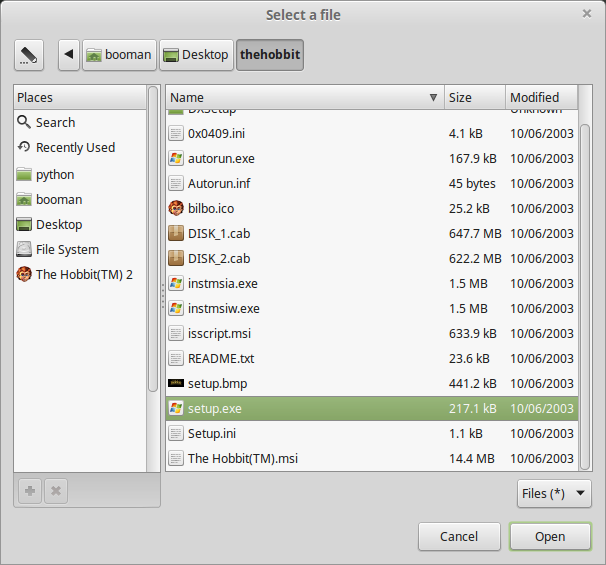Select autorun.exe file
The image size is (606, 565).
pos(372,159)
